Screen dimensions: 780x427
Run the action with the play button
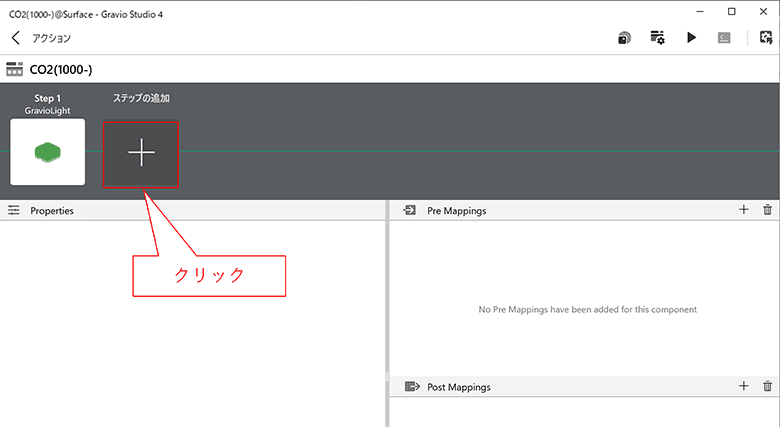(691, 38)
